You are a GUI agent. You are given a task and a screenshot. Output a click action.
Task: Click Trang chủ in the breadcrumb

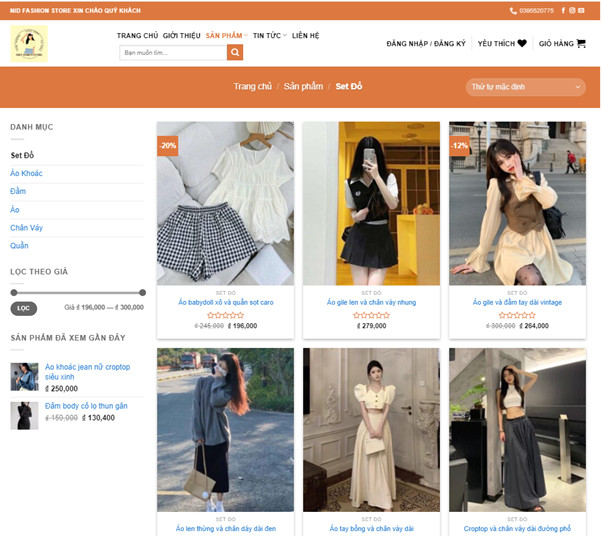click(252, 87)
